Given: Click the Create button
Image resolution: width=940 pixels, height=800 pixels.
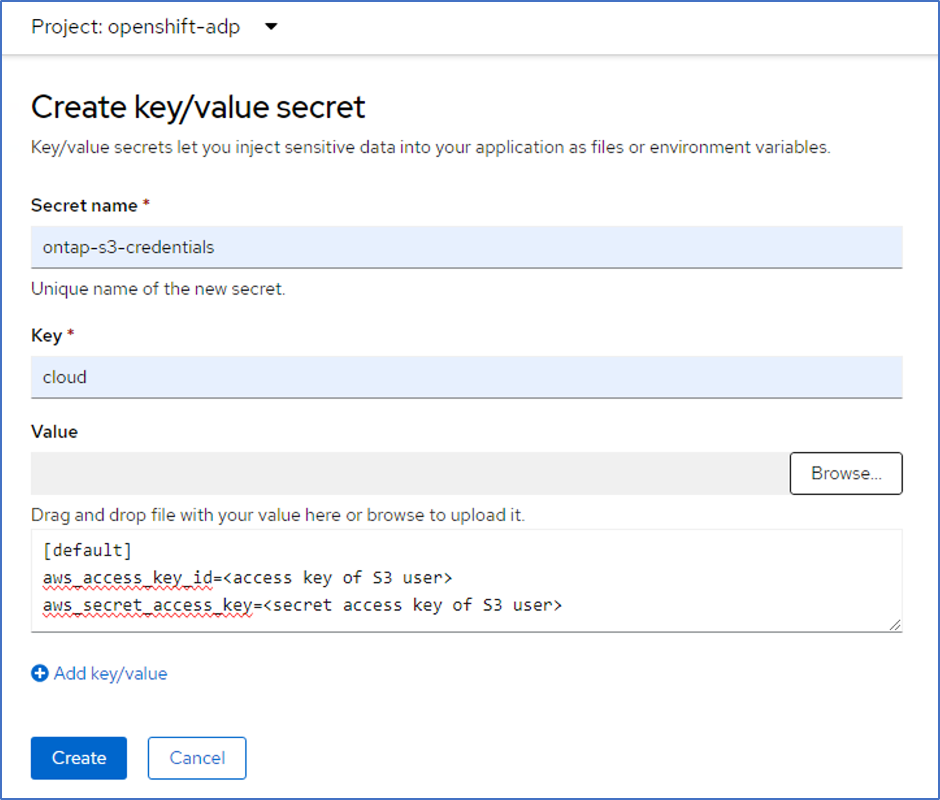Looking at the screenshot, I should coord(79,758).
